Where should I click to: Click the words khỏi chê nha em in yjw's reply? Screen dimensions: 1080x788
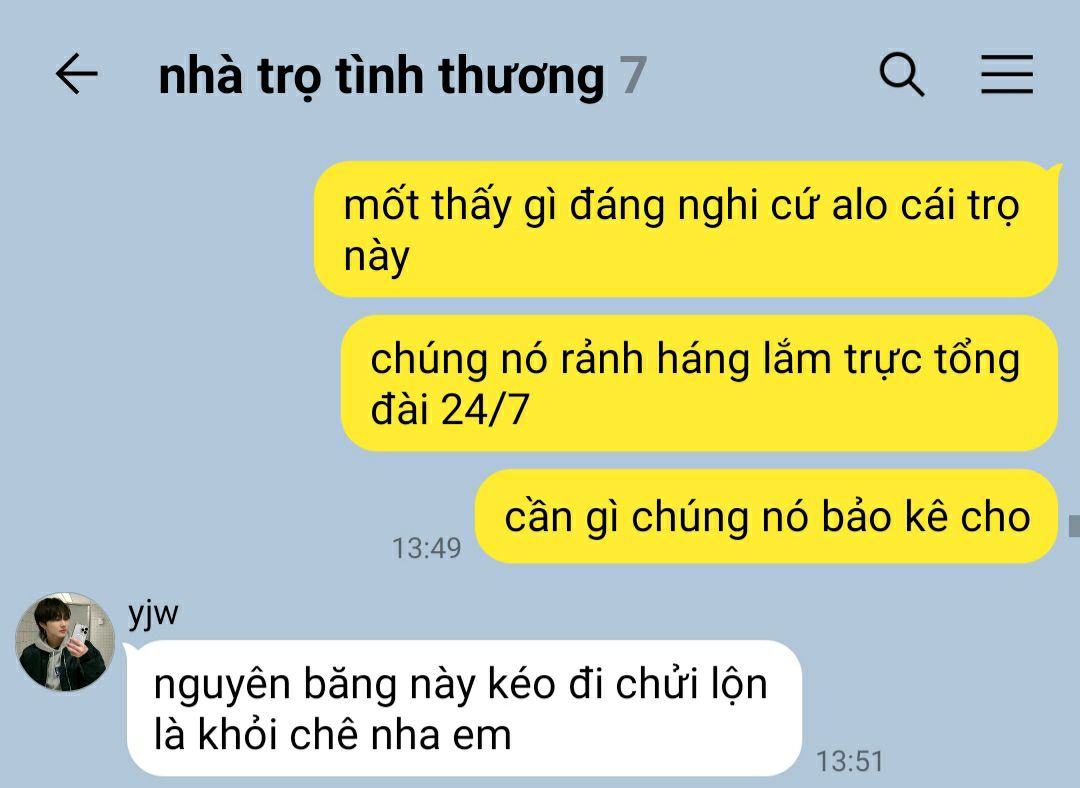[354, 734]
